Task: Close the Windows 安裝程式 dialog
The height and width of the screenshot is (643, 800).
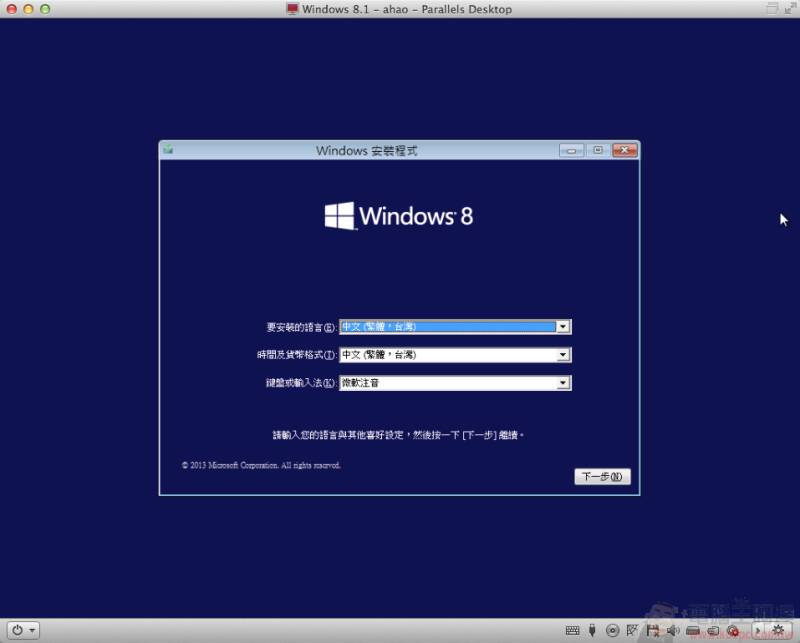Action: [x=624, y=150]
